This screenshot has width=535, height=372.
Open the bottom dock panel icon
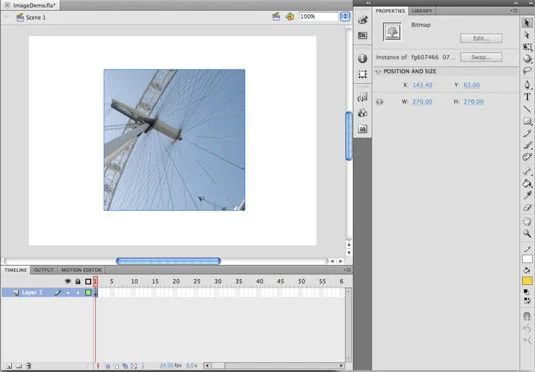coord(362,129)
